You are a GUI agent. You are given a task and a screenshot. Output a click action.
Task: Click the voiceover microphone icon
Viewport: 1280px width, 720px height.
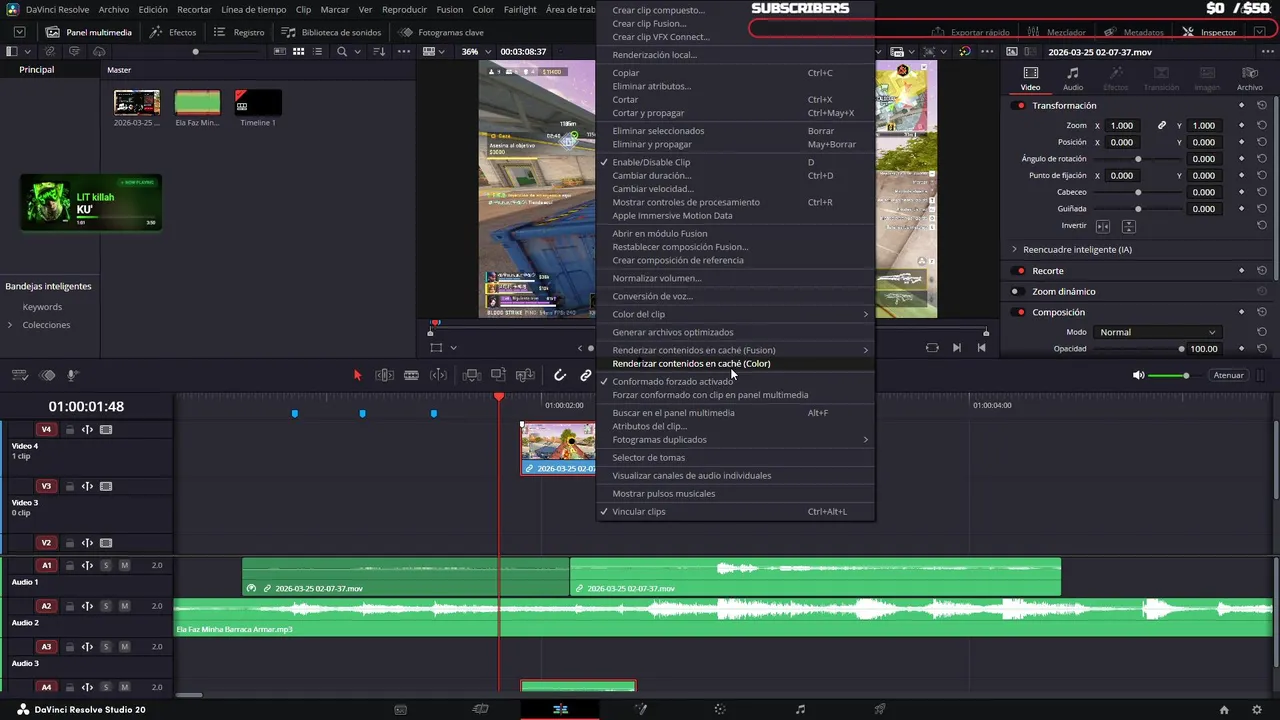tap(73, 375)
